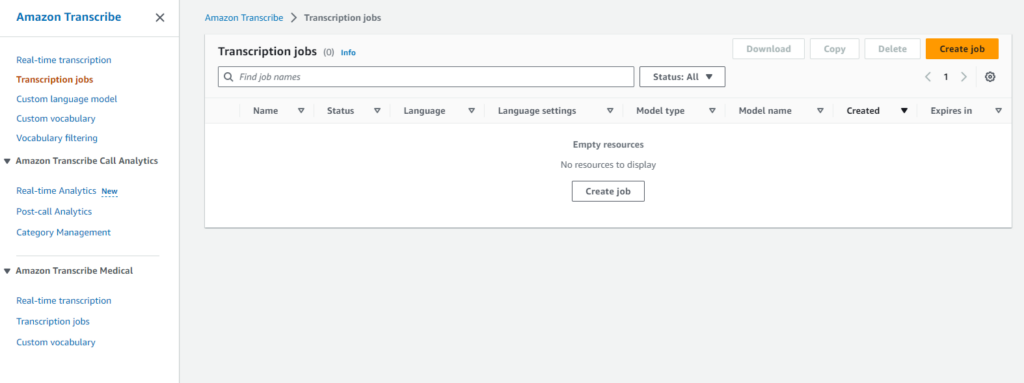Open Custom language model page
The image size is (1024, 383).
point(67,99)
